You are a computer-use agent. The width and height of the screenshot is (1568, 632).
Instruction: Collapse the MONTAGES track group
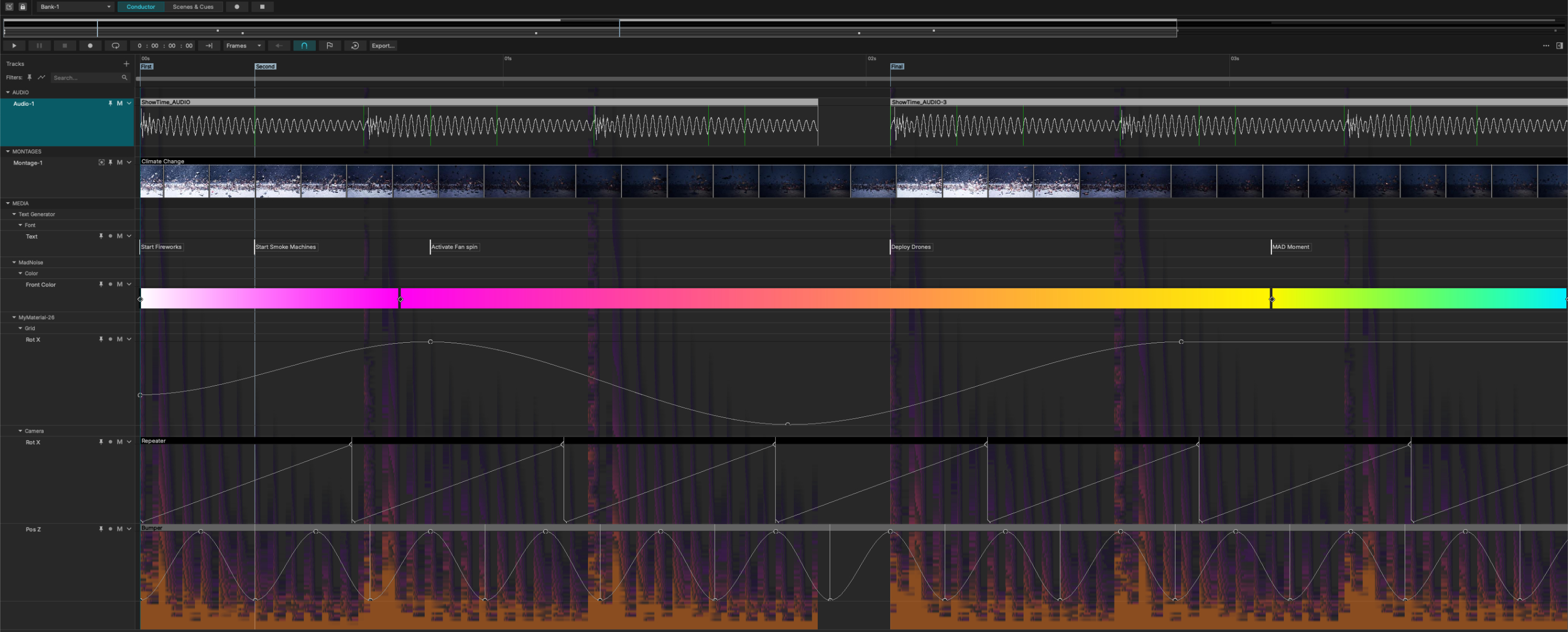coord(8,151)
